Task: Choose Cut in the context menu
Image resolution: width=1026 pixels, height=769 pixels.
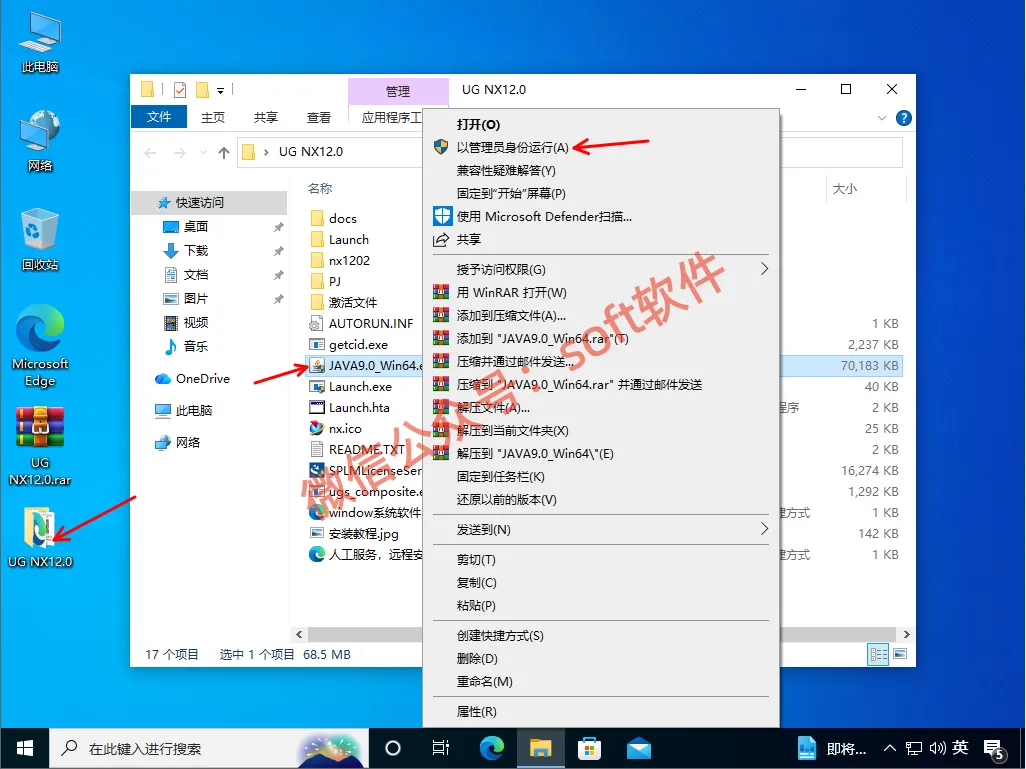Action: coord(601,560)
